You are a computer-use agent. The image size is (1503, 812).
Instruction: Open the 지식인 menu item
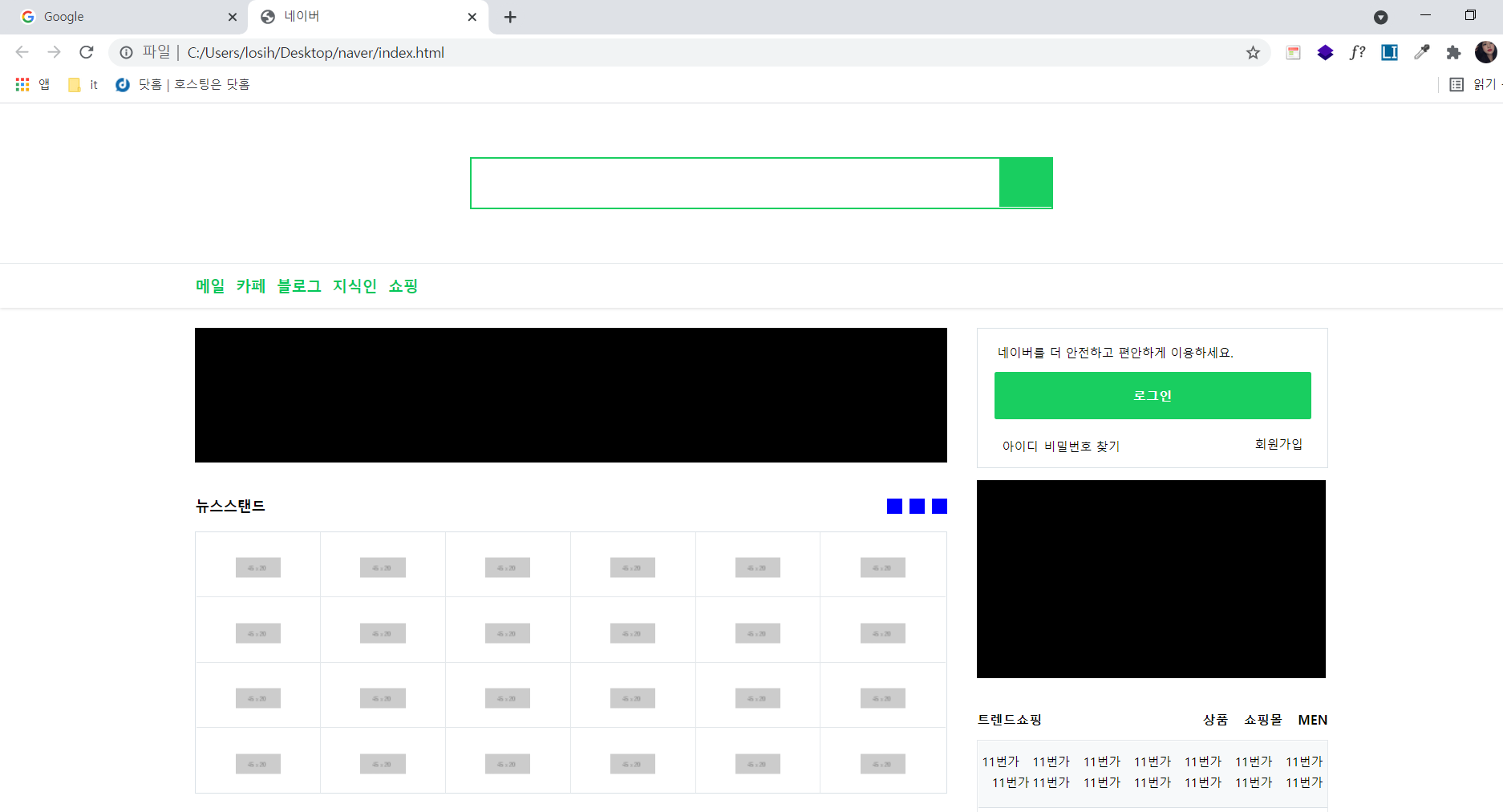pos(354,286)
